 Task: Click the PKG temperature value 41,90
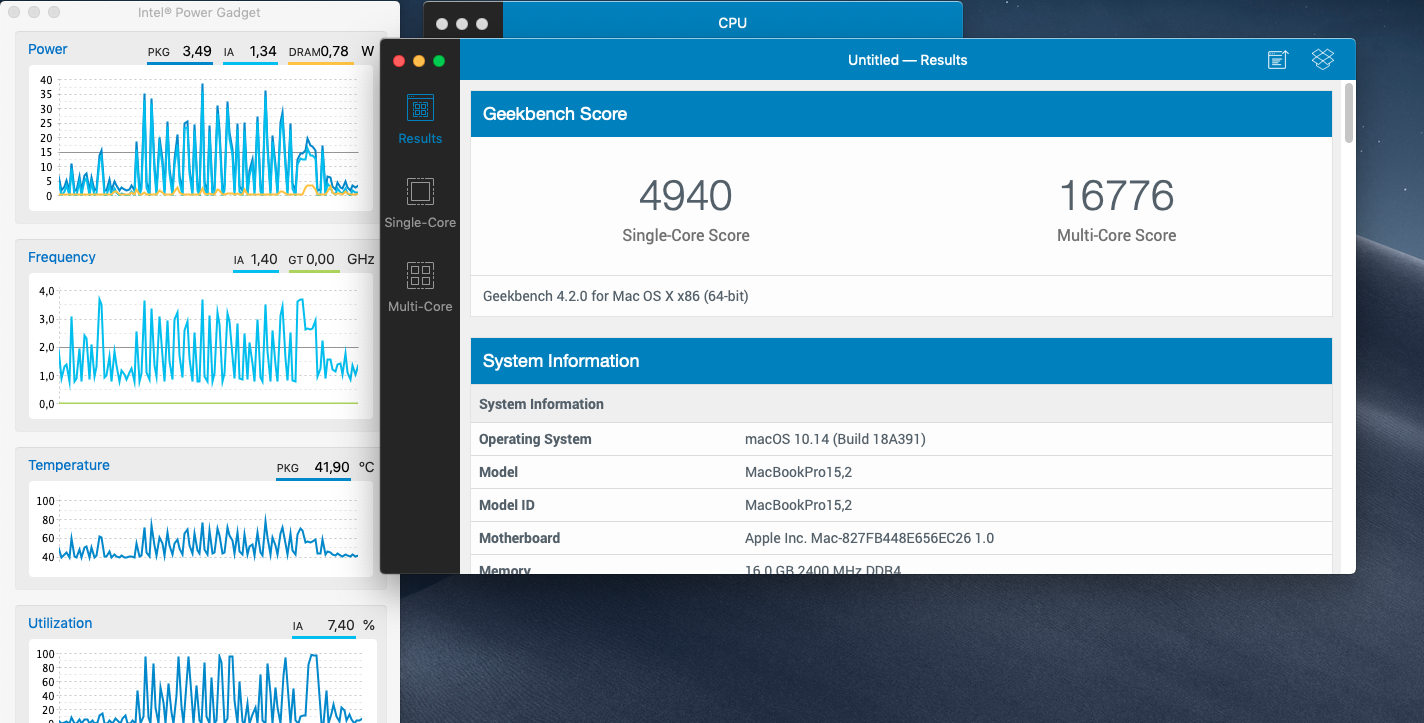(332, 467)
